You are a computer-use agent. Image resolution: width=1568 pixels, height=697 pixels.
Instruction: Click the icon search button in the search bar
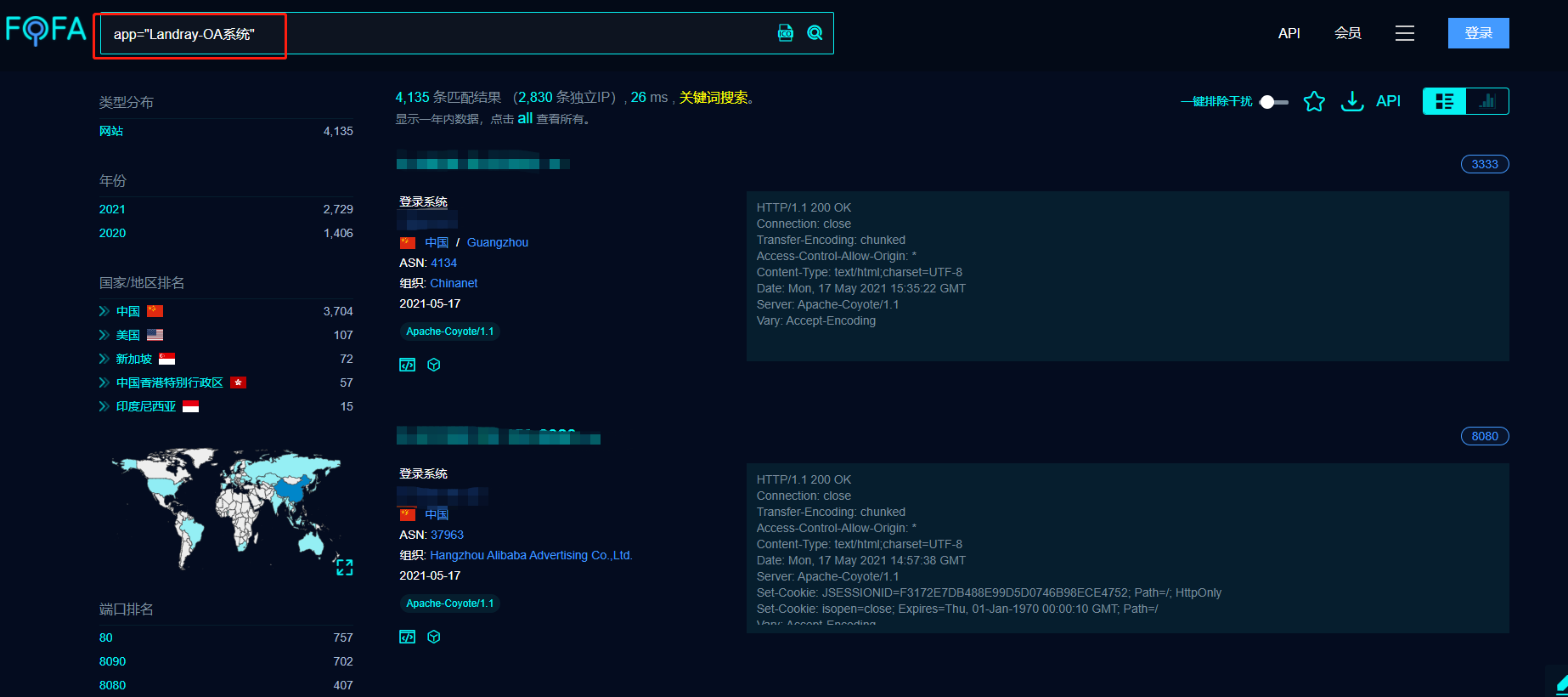(786, 33)
